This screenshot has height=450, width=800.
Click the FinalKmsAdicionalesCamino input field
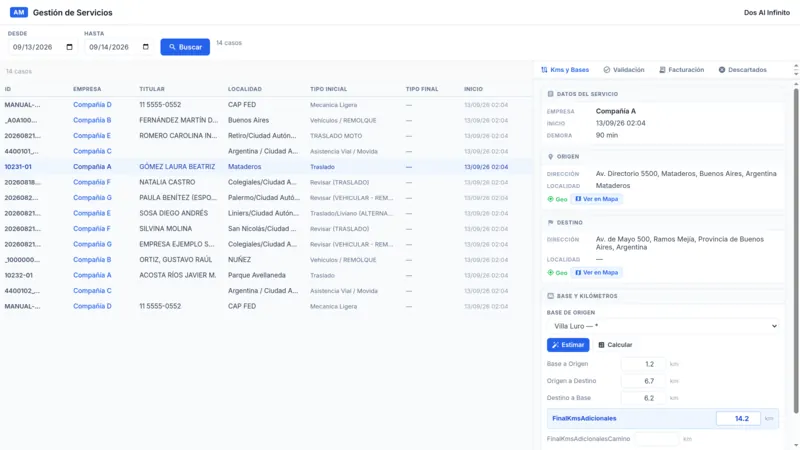(x=657, y=439)
